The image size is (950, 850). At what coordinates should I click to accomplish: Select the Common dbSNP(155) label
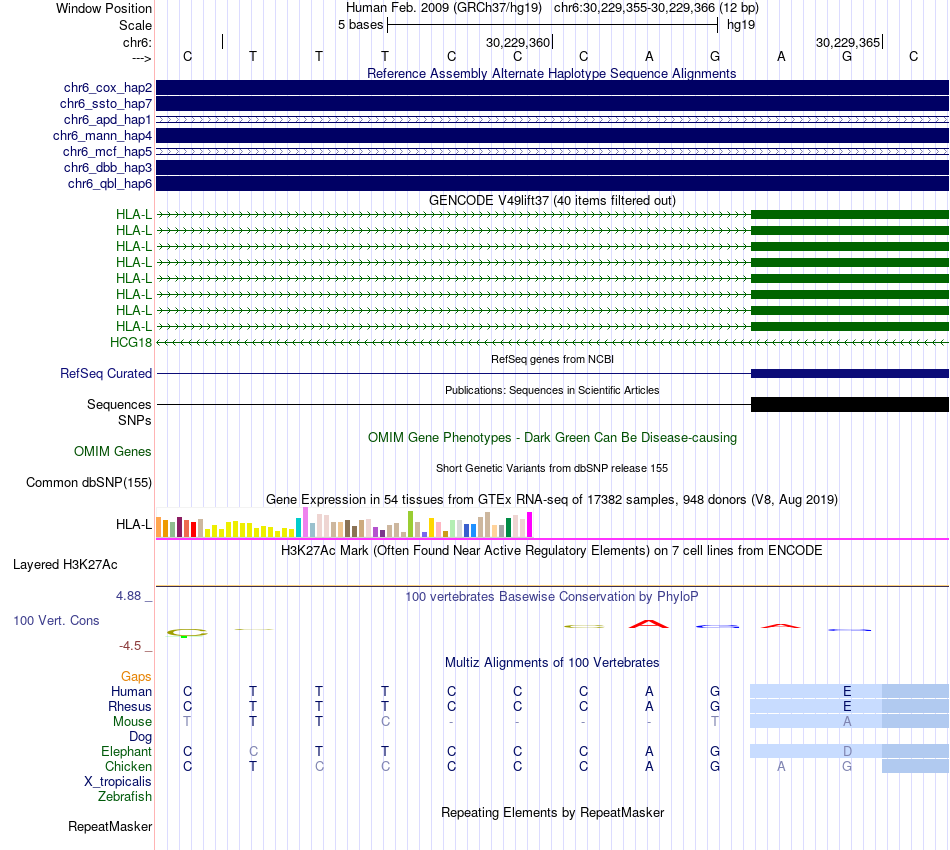[88, 482]
